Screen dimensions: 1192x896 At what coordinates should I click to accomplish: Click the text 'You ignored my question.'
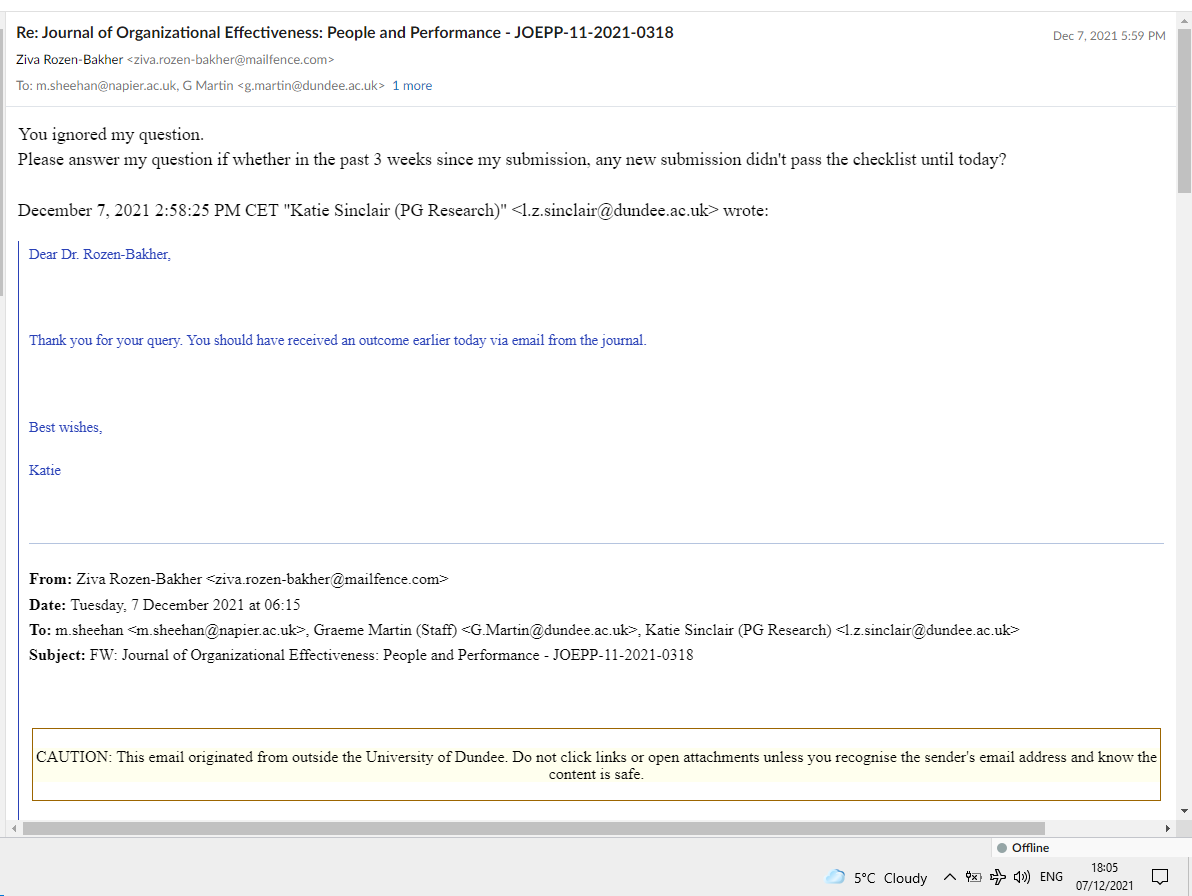111,135
